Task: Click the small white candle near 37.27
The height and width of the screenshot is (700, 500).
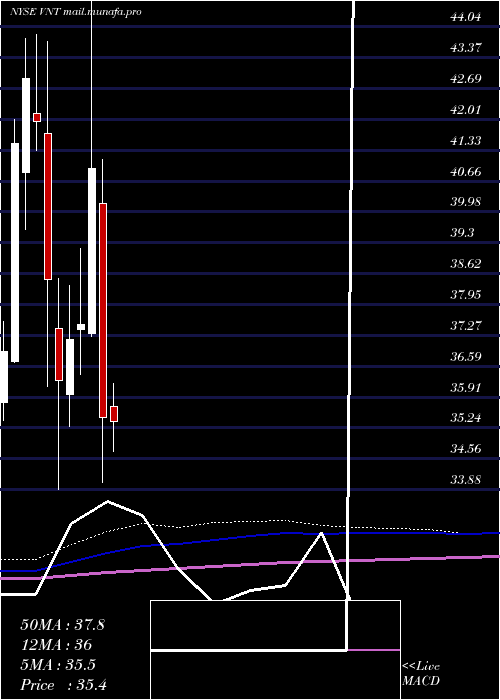Action: tap(81, 327)
